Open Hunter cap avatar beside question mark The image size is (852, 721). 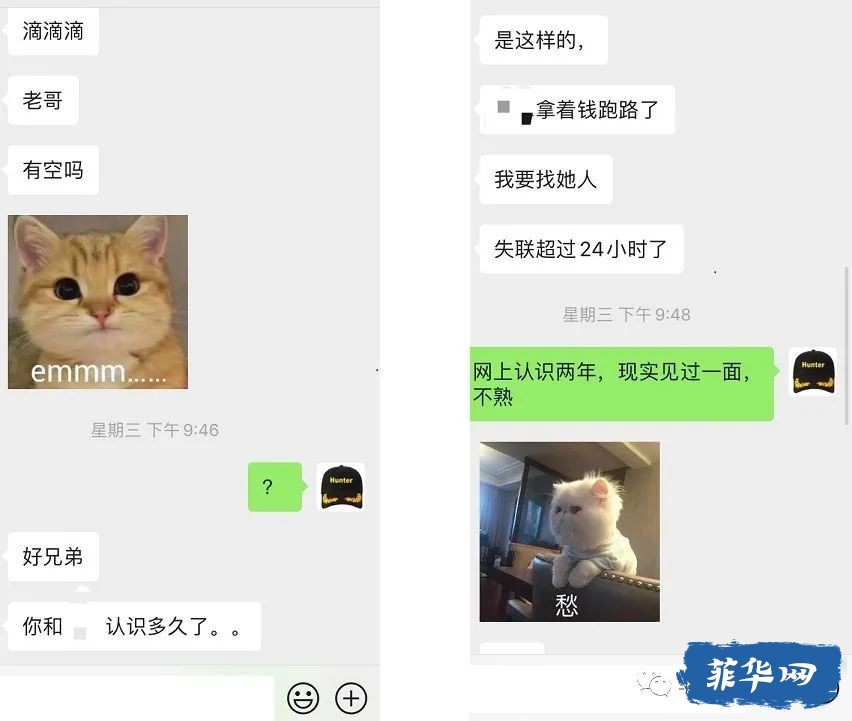point(341,487)
